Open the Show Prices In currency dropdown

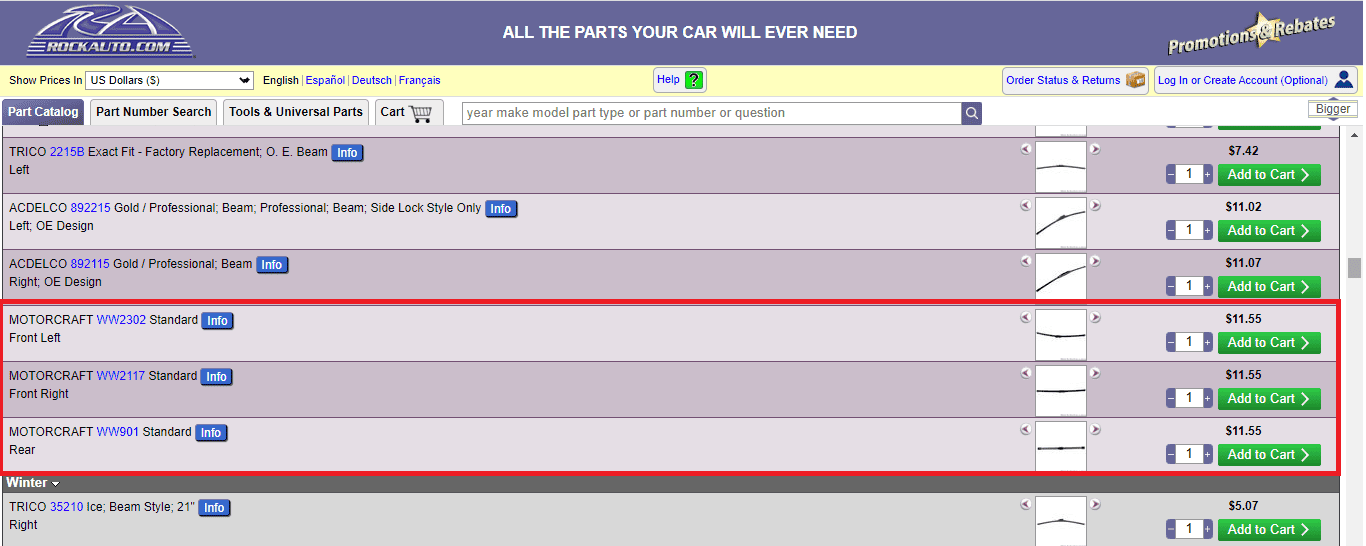[x=169, y=80]
